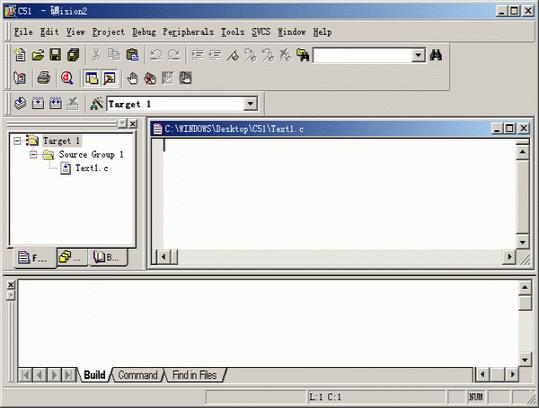Switch to the Command output tab
Viewport: 539px width, 408px height.
click(138, 375)
